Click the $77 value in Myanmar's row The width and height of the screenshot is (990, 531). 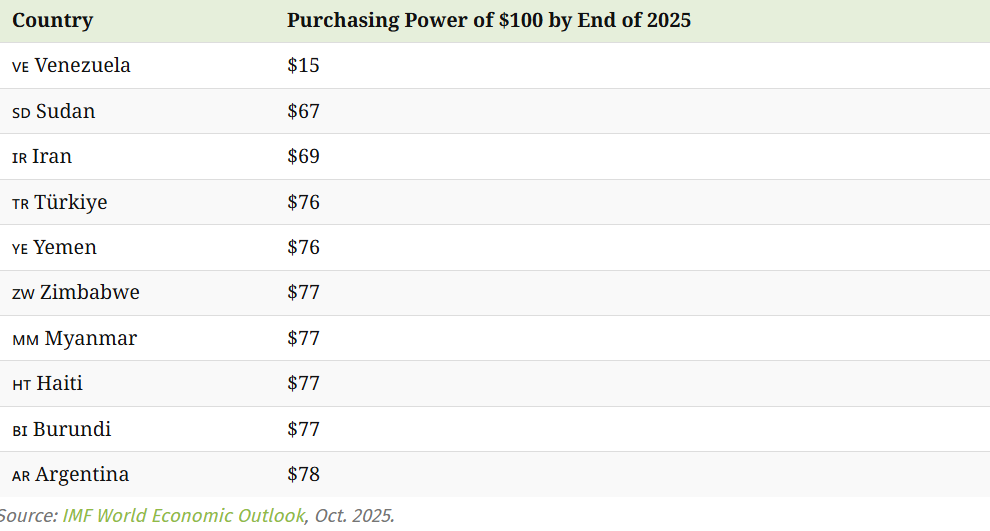pyautogui.click(x=303, y=339)
